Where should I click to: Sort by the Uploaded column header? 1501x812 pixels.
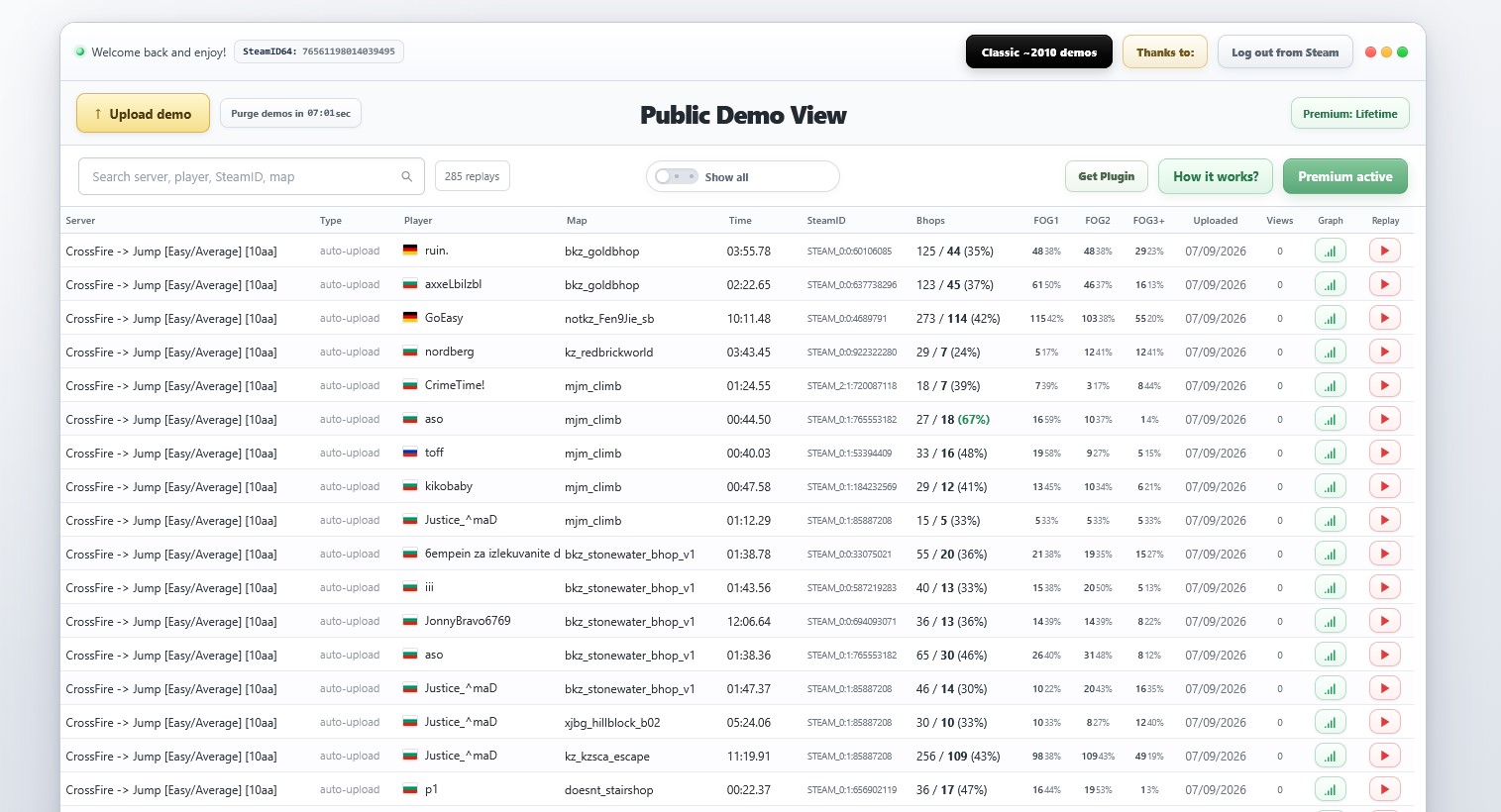click(1216, 220)
